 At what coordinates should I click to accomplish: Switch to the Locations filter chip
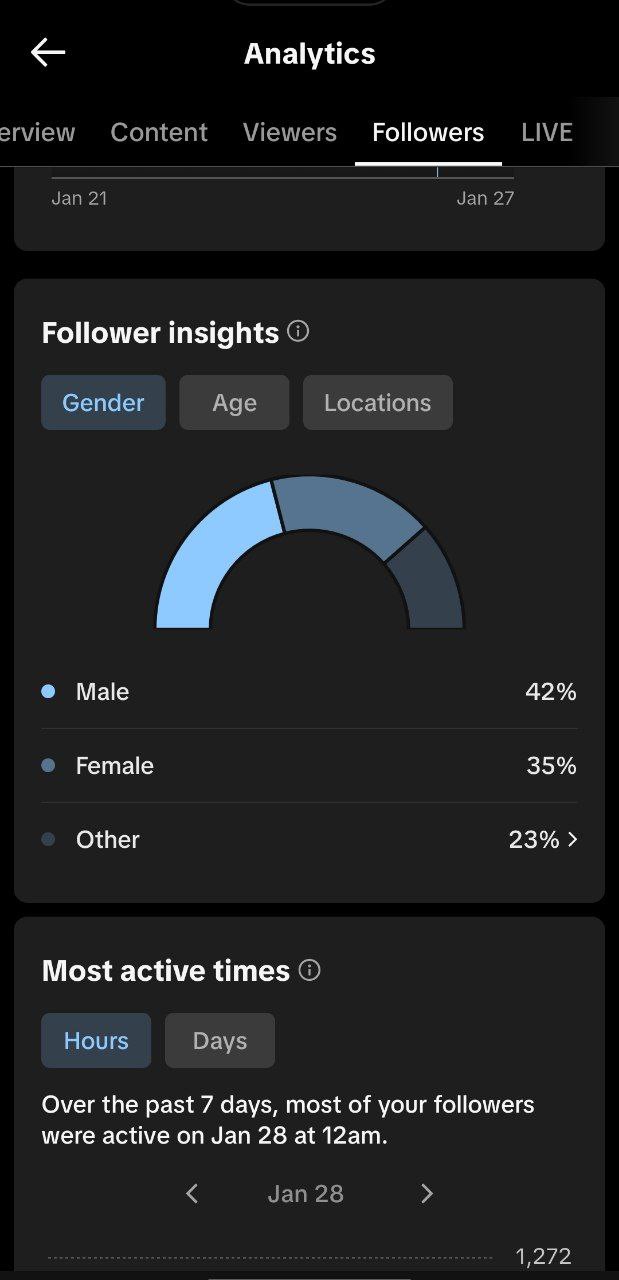377,403
